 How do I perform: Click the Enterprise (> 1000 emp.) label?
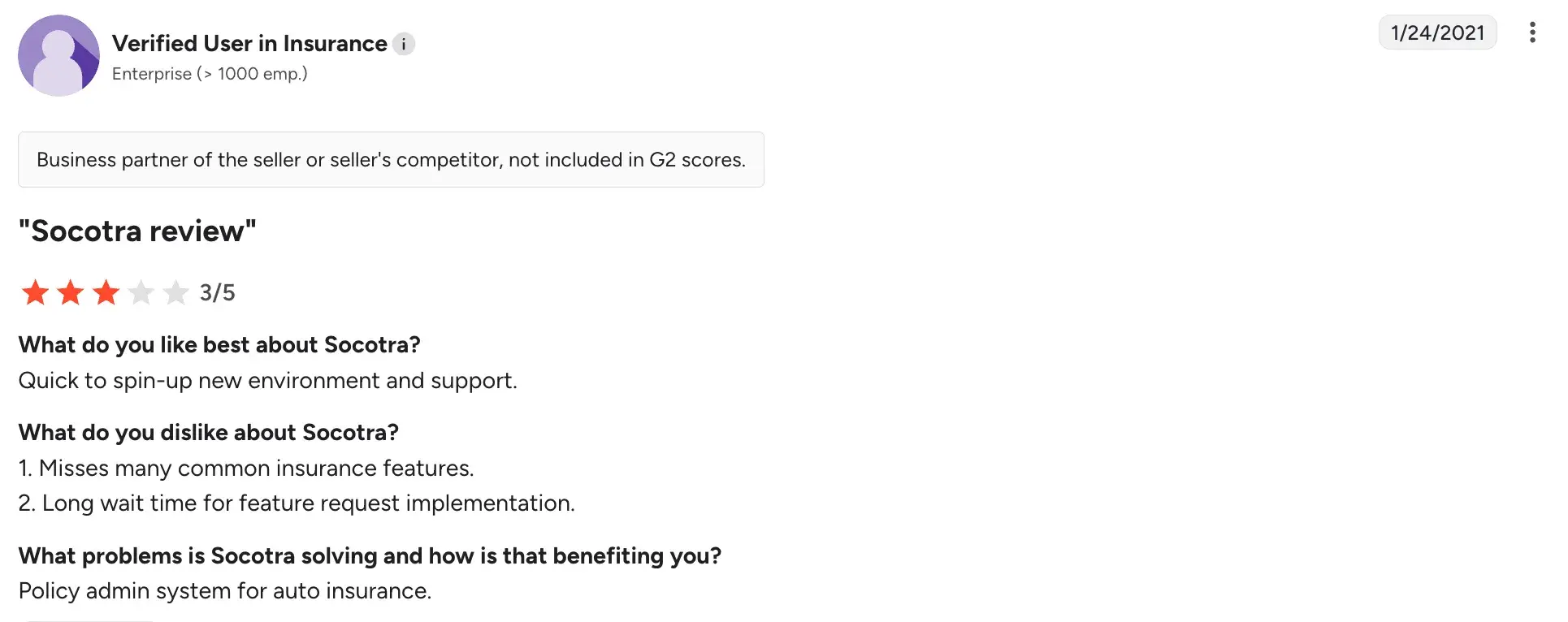[x=210, y=74]
